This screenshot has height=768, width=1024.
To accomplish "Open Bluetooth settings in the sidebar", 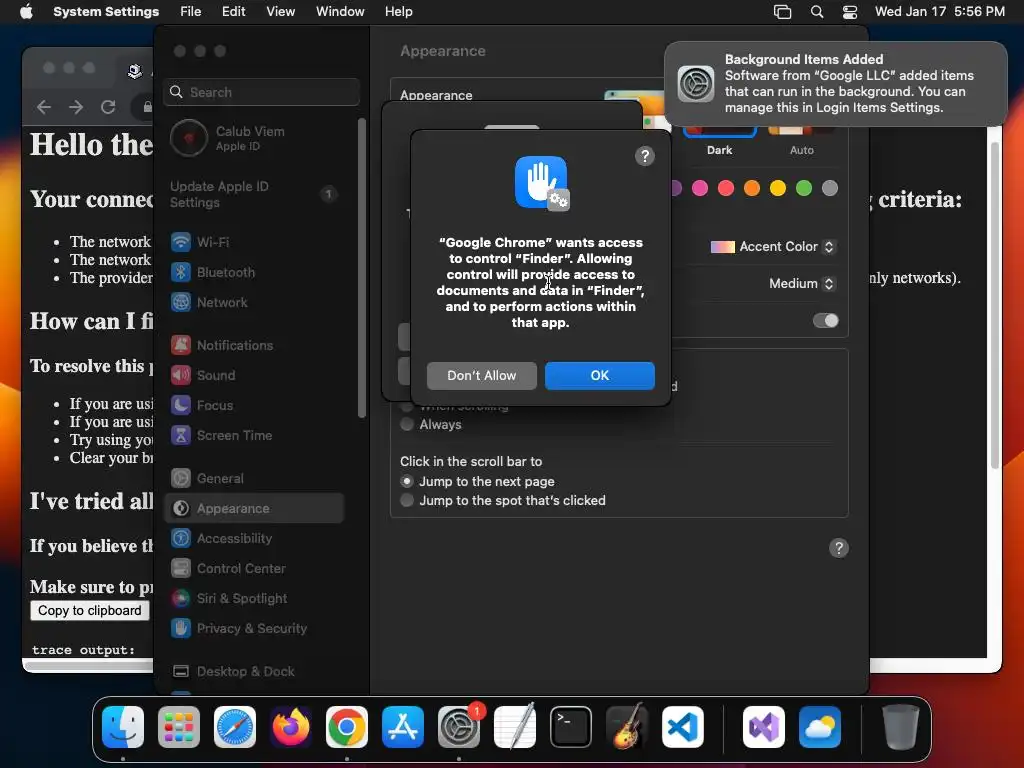I will click(x=256, y=272).
